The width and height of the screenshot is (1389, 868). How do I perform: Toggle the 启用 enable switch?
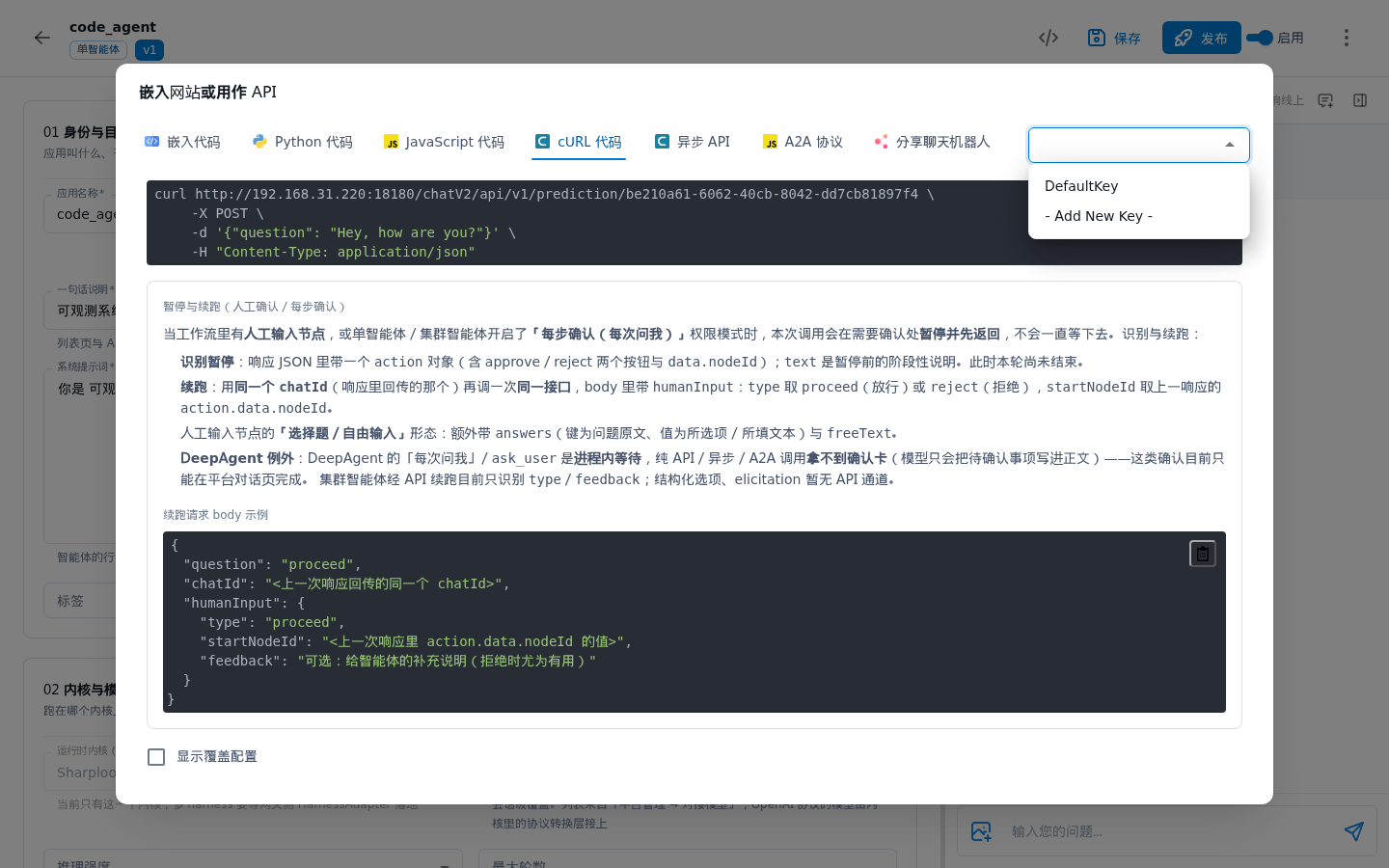[x=1260, y=38]
